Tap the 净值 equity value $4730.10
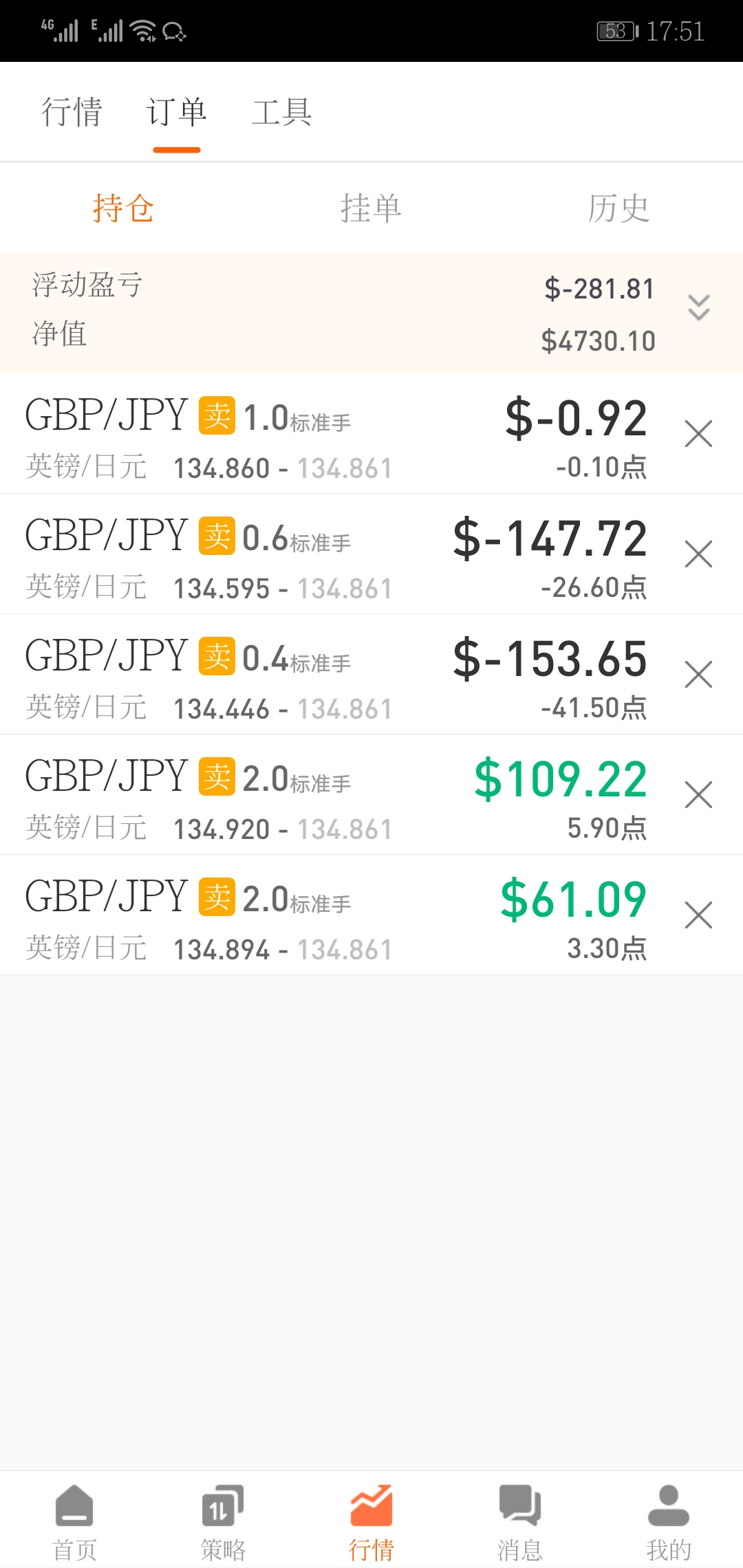Viewport: 743px width, 1568px height. (598, 341)
